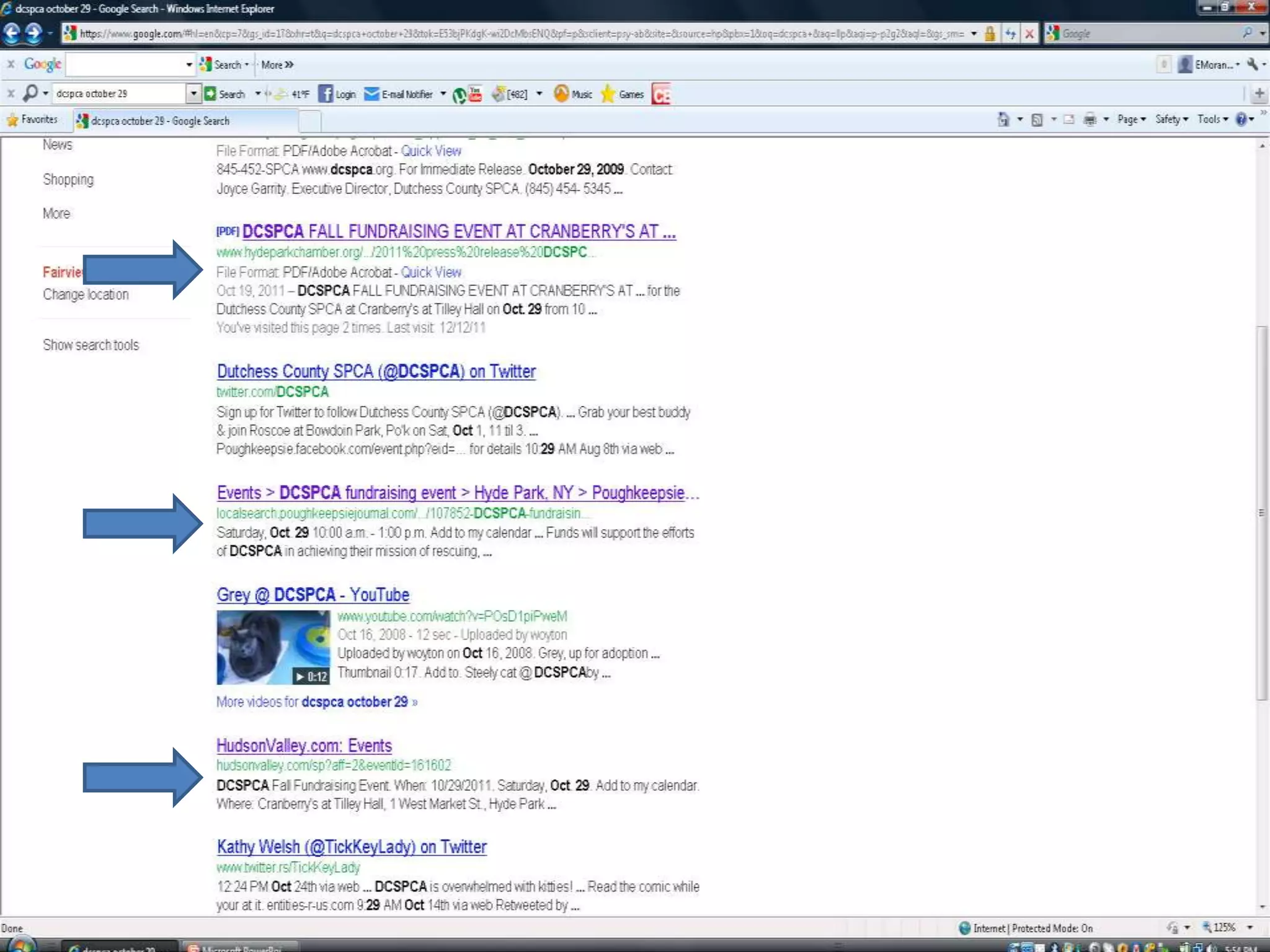Click the refresh page icon
This screenshot has width=1270, height=952.
pos(1010,34)
